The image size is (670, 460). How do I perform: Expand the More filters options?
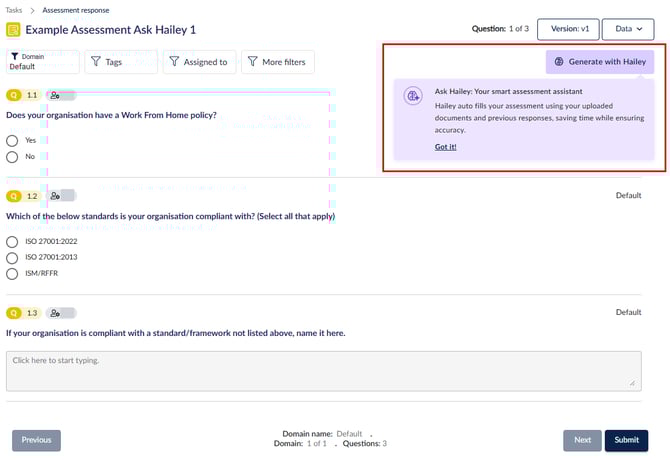[x=277, y=62]
